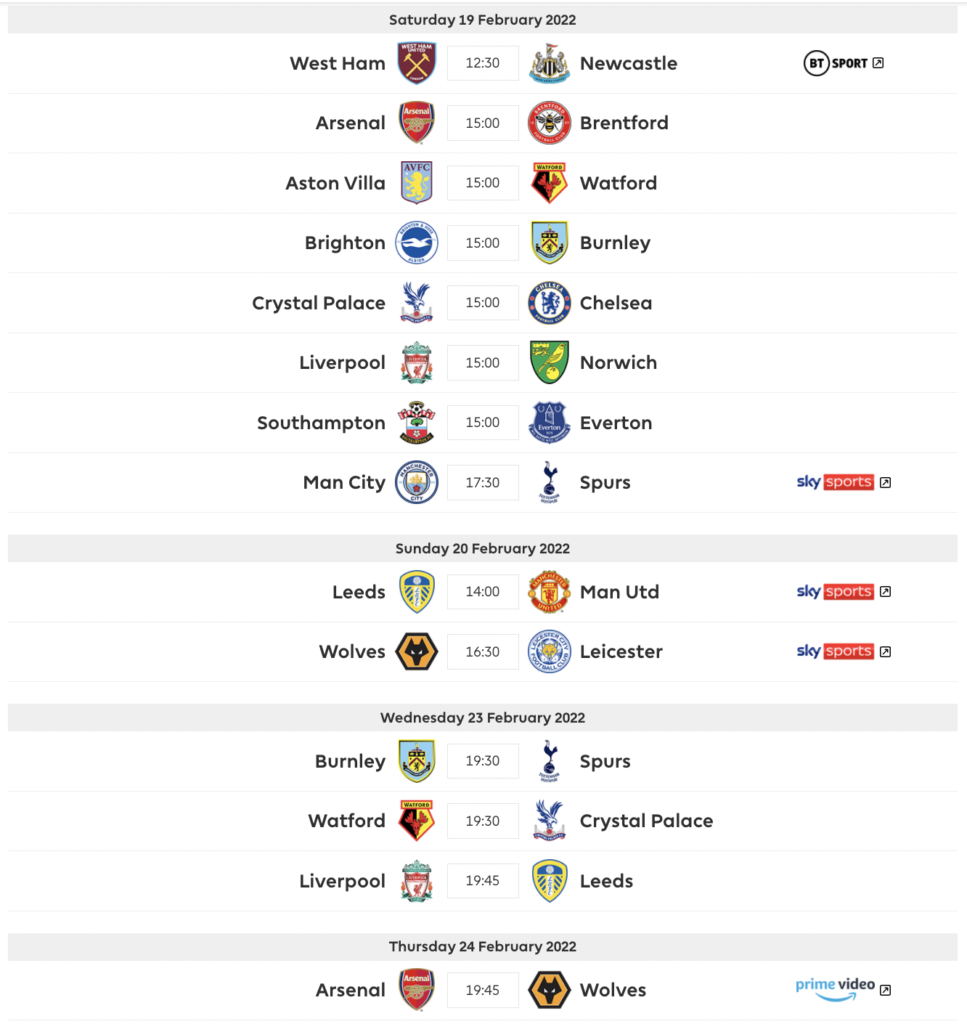Image resolution: width=967 pixels, height=1024 pixels.
Task: Select the Leeds badge in Liverpool fixture
Action: [x=549, y=881]
